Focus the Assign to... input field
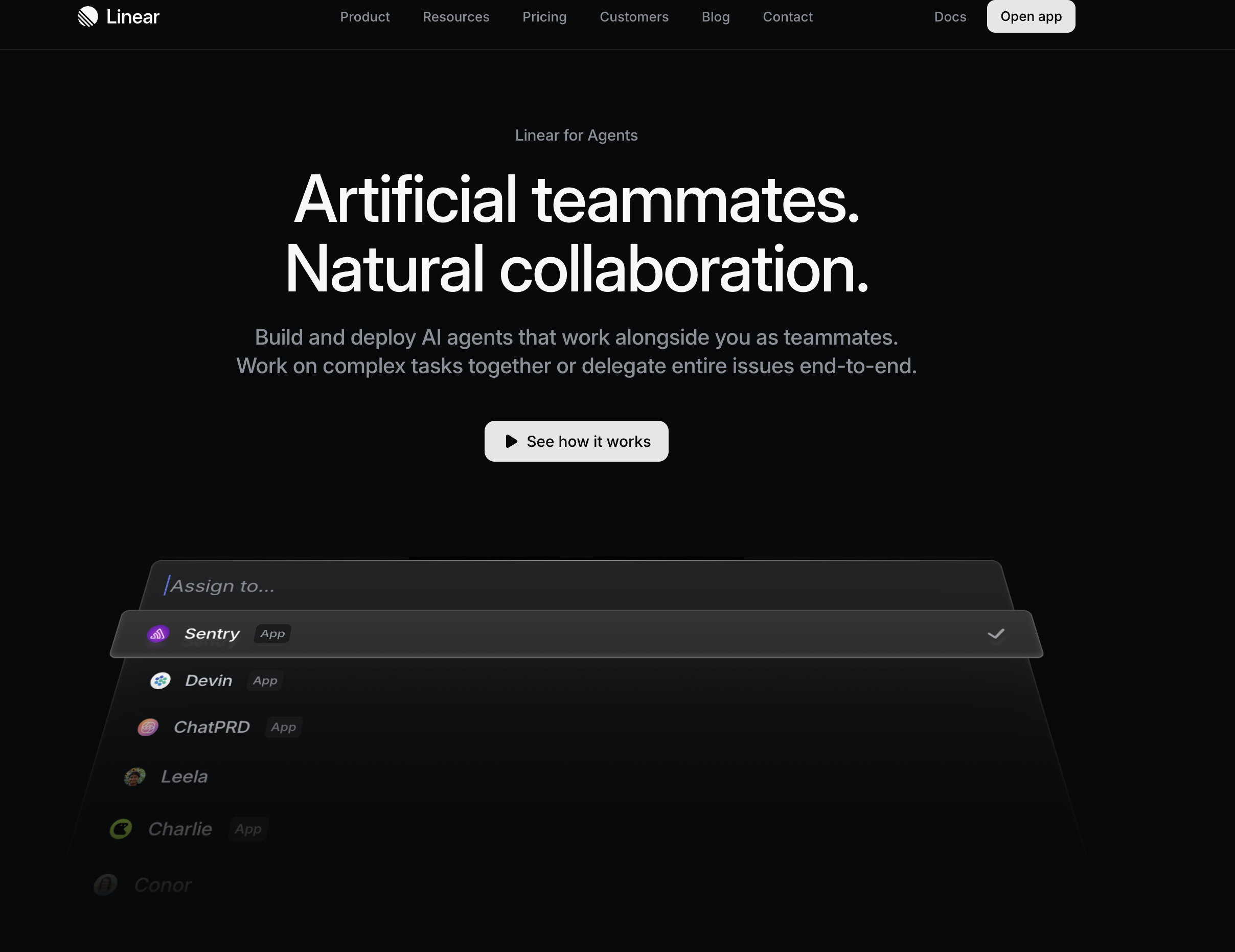The image size is (1235, 952). (x=576, y=585)
